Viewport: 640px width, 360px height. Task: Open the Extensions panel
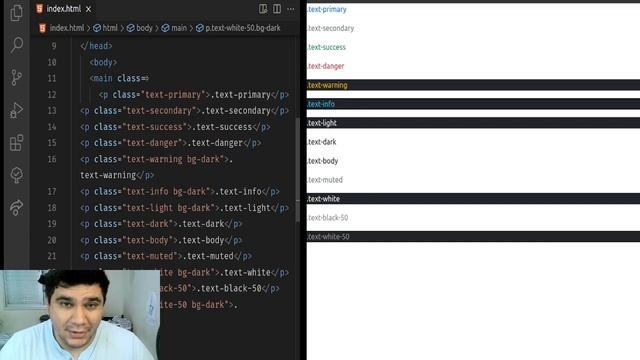[16, 142]
